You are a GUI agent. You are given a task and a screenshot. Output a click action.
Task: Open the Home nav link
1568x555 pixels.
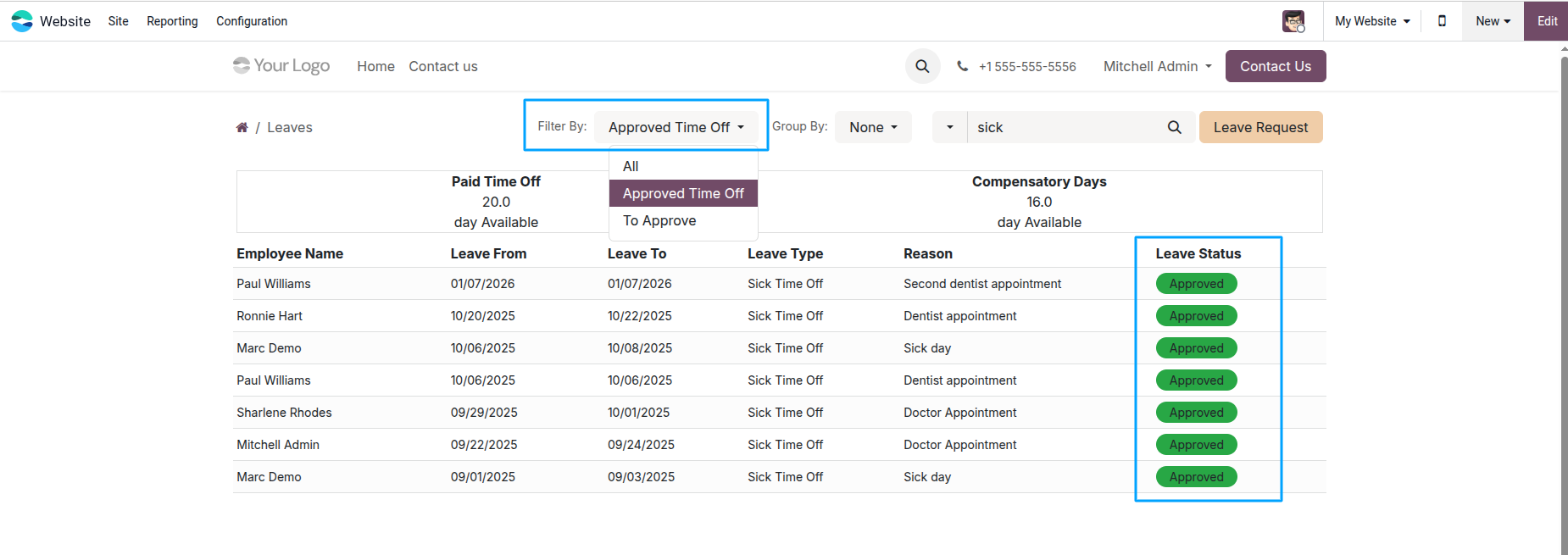375,66
